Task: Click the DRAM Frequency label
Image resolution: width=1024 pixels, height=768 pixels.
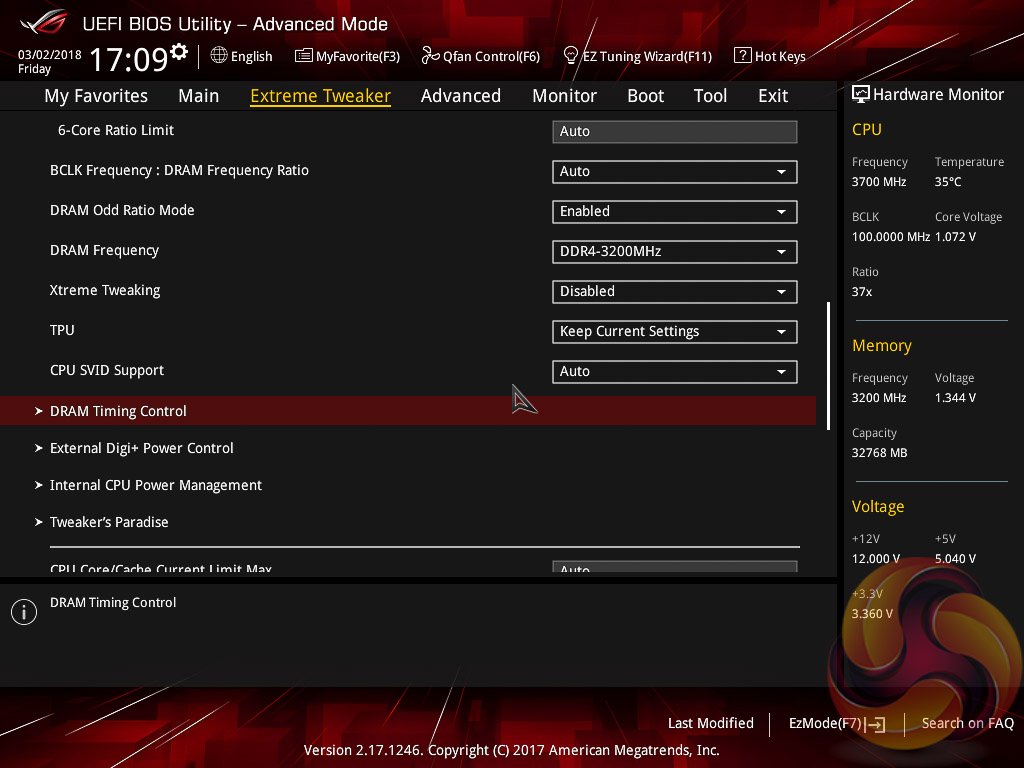Action: pos(104,251)
